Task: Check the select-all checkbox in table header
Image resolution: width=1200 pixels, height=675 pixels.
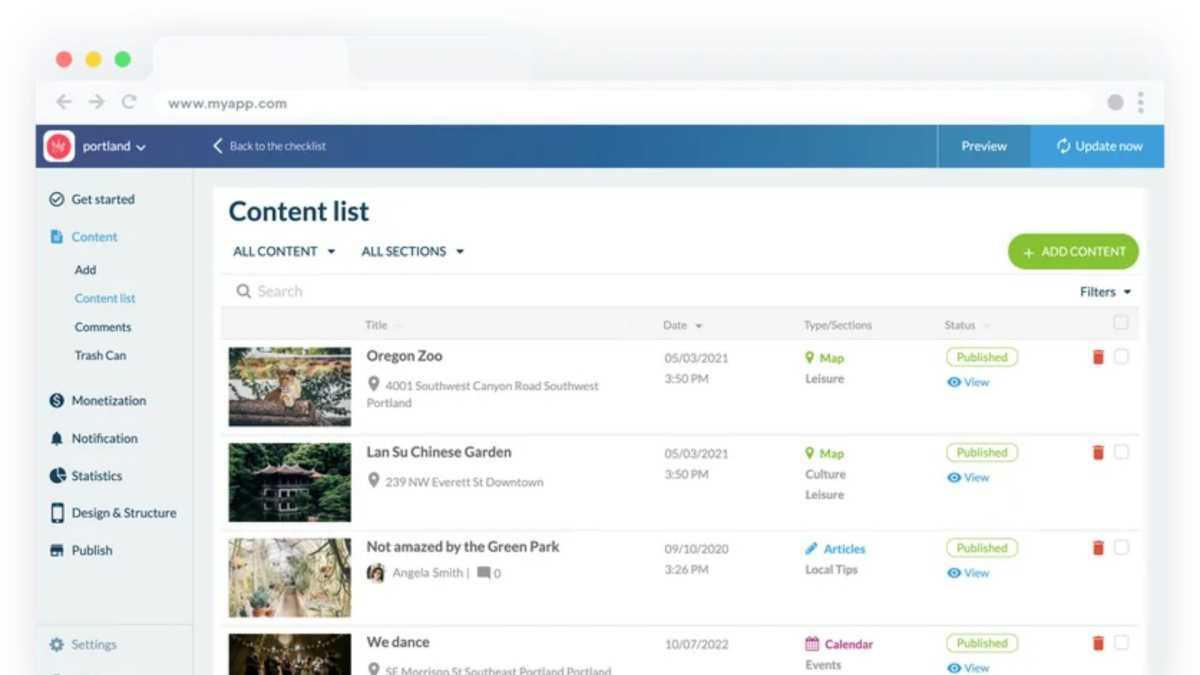Action: click(x=1121, y=322)
